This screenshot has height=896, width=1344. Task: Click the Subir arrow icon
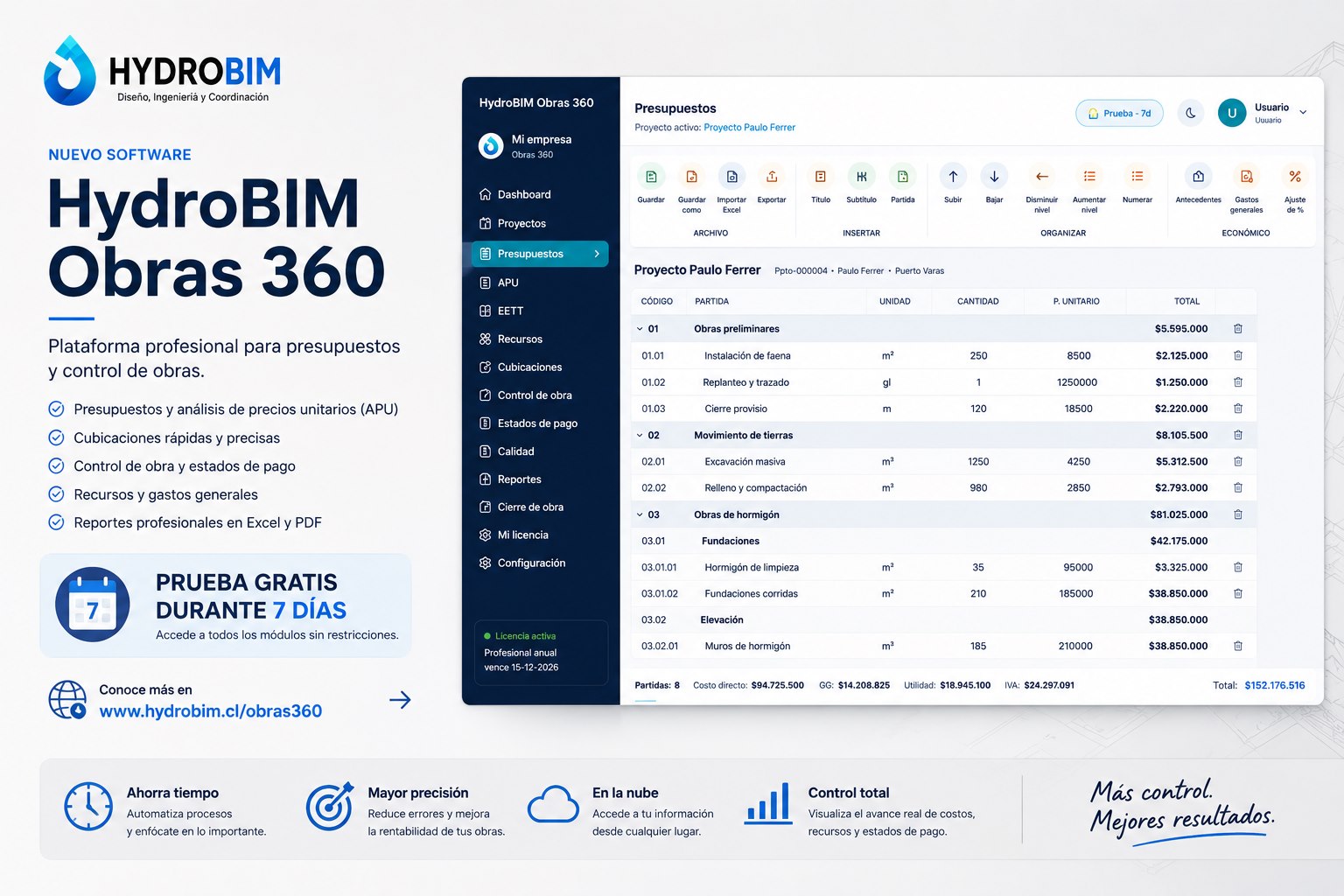pos(953,177)
